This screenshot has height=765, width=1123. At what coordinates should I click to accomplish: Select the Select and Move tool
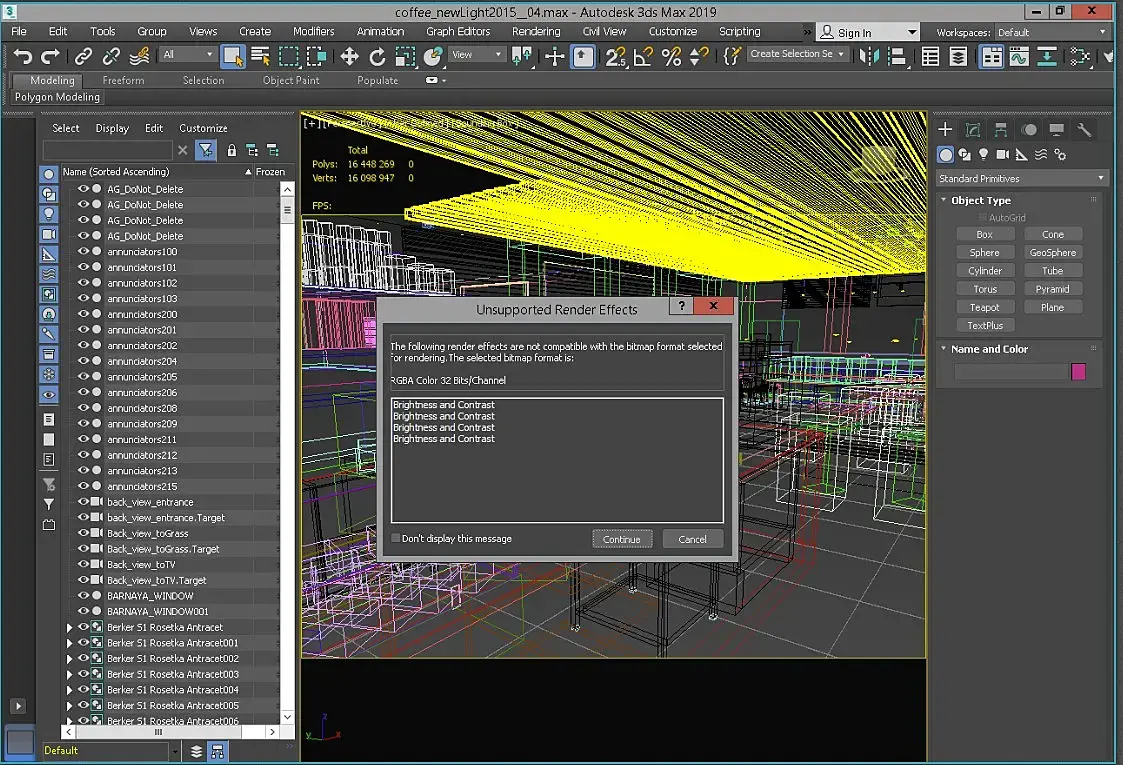point(349,56)
